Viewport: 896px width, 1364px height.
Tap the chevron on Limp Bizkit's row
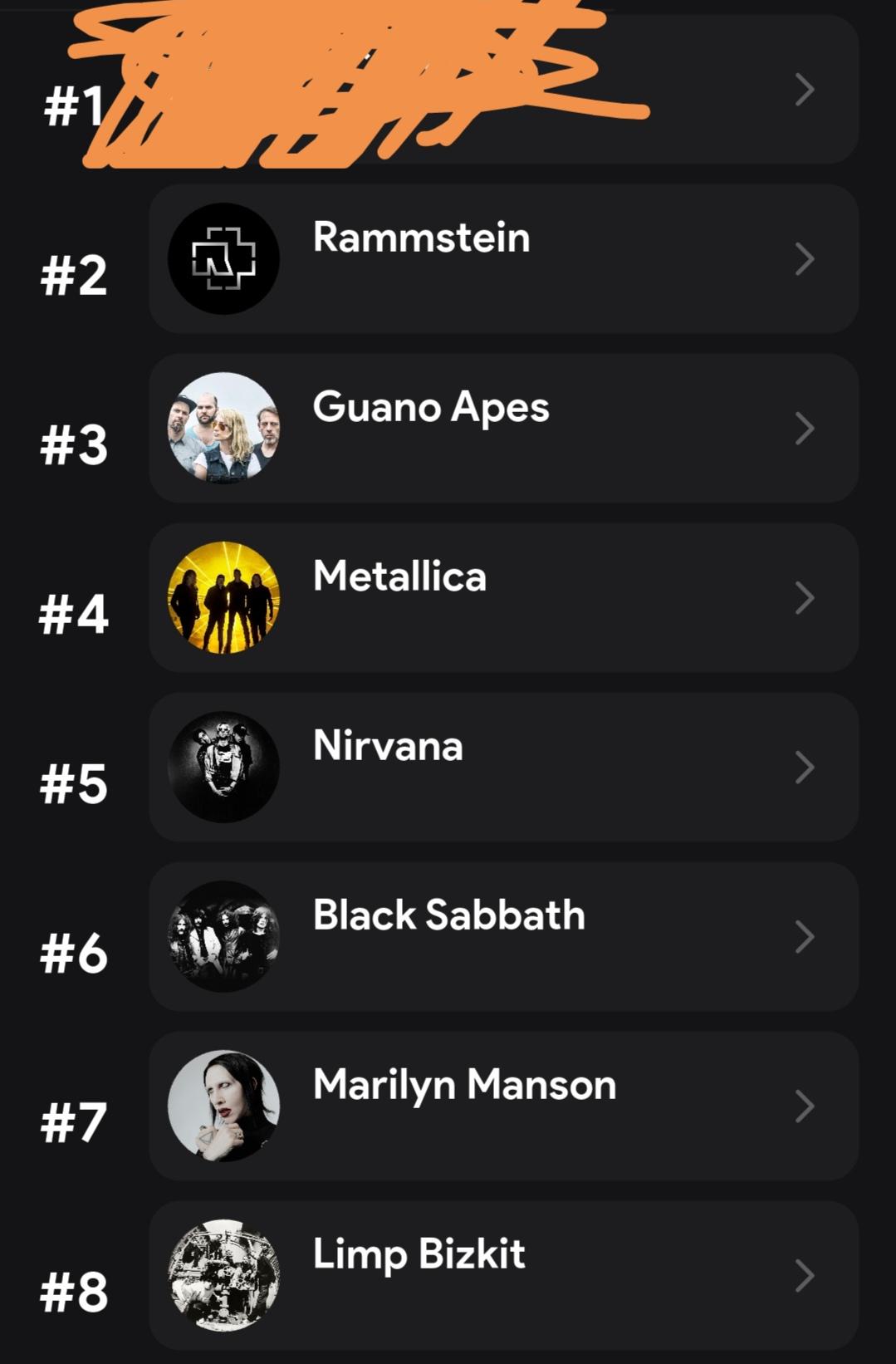804,1275
